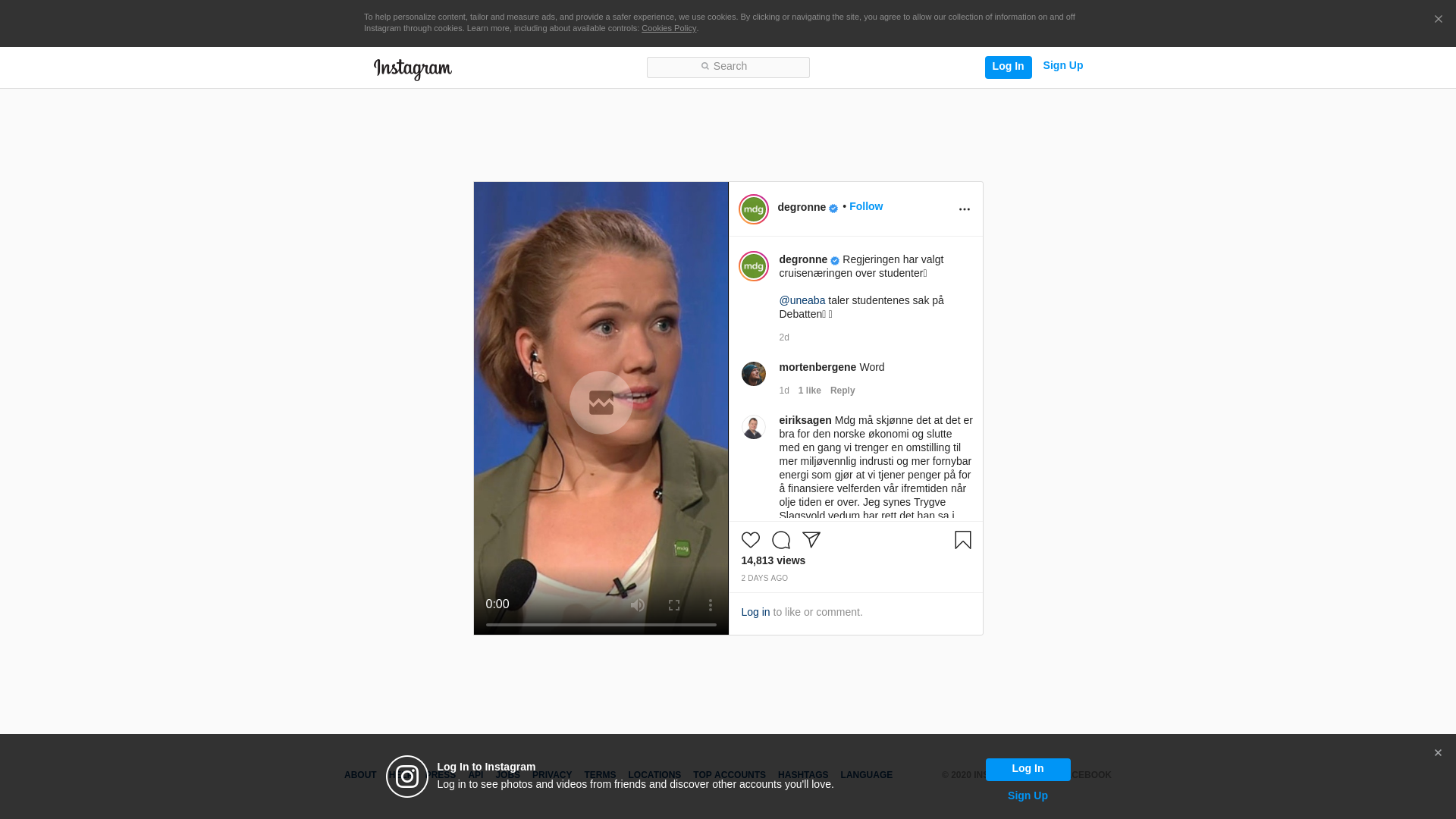Play the video via the center overlay

pos(601,403)
